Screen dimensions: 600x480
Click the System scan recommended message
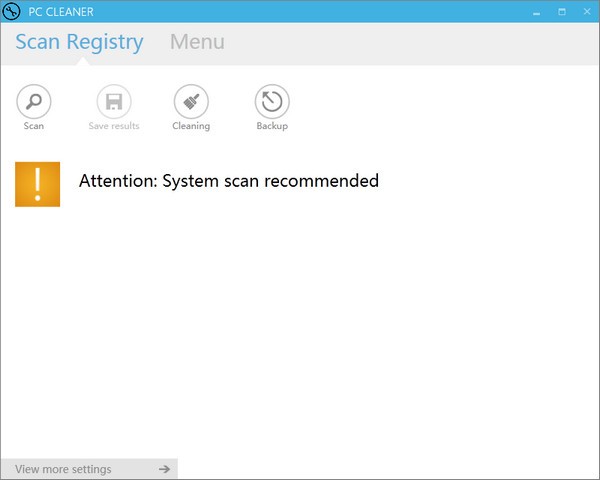(x=229, y=181)
